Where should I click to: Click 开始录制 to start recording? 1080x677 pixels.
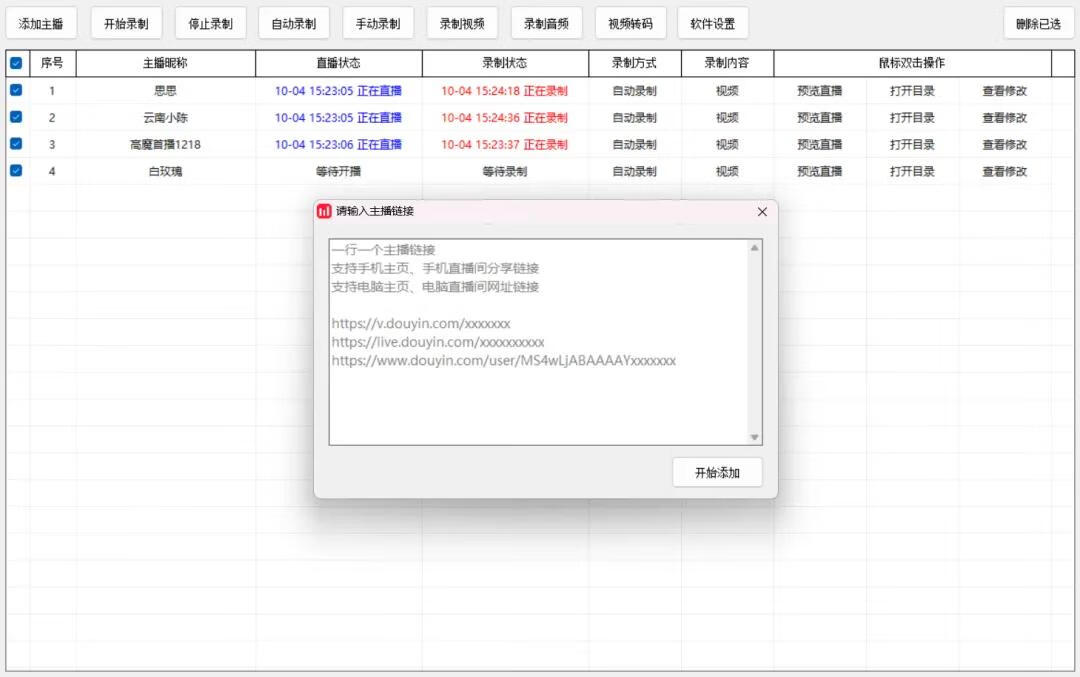click(x=126, y=22)
